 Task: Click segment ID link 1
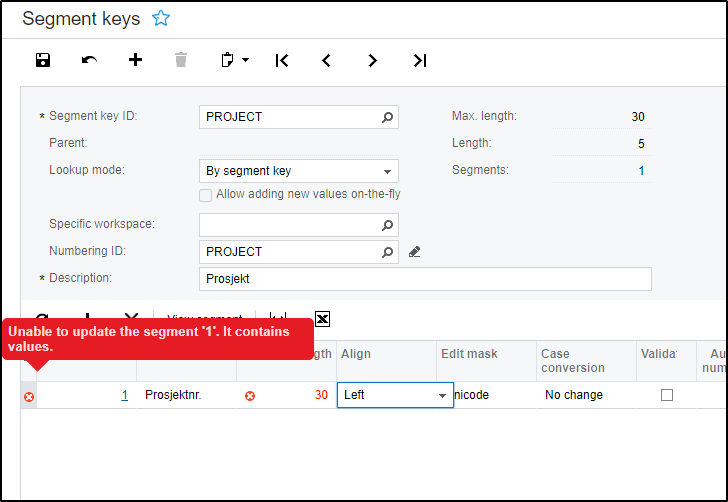(x=125, y=395)
